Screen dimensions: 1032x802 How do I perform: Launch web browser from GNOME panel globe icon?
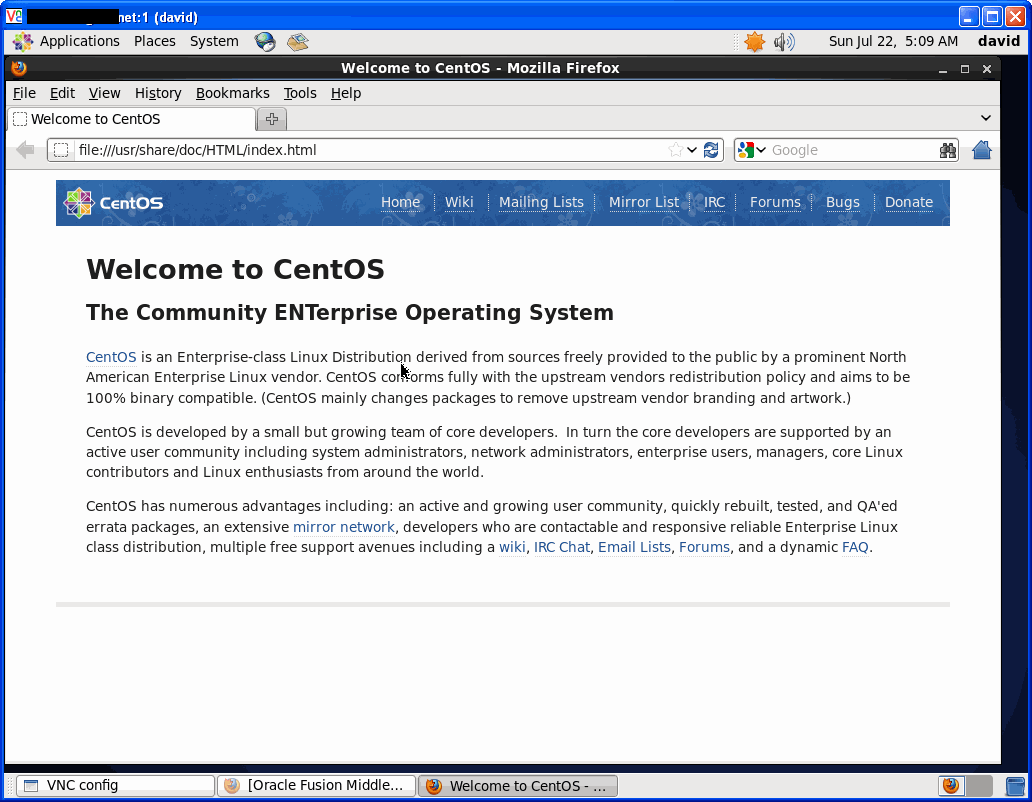coord(265,41)
